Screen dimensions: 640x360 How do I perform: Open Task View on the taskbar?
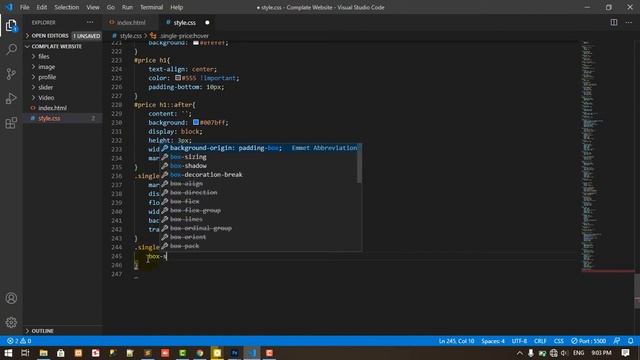25,353
